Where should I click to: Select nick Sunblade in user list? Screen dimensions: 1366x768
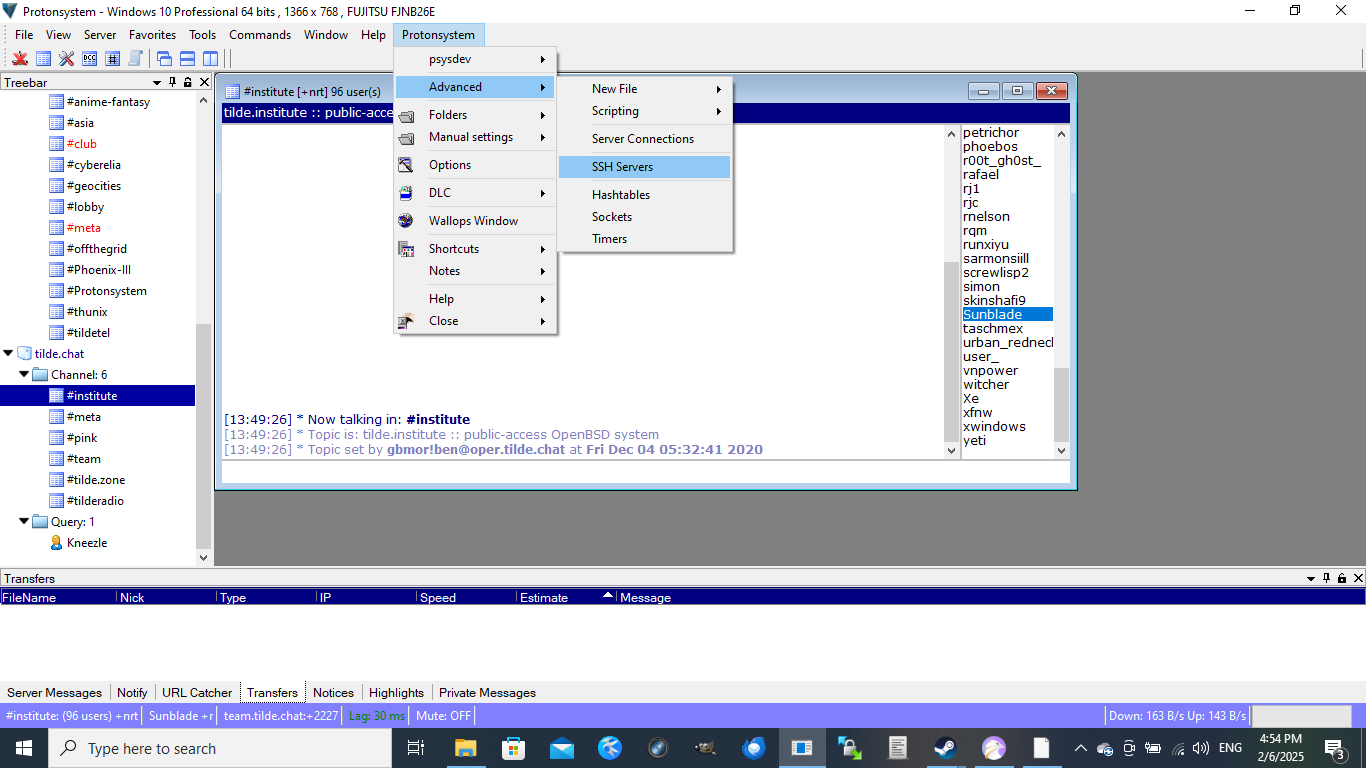(x=1007, y=314)
